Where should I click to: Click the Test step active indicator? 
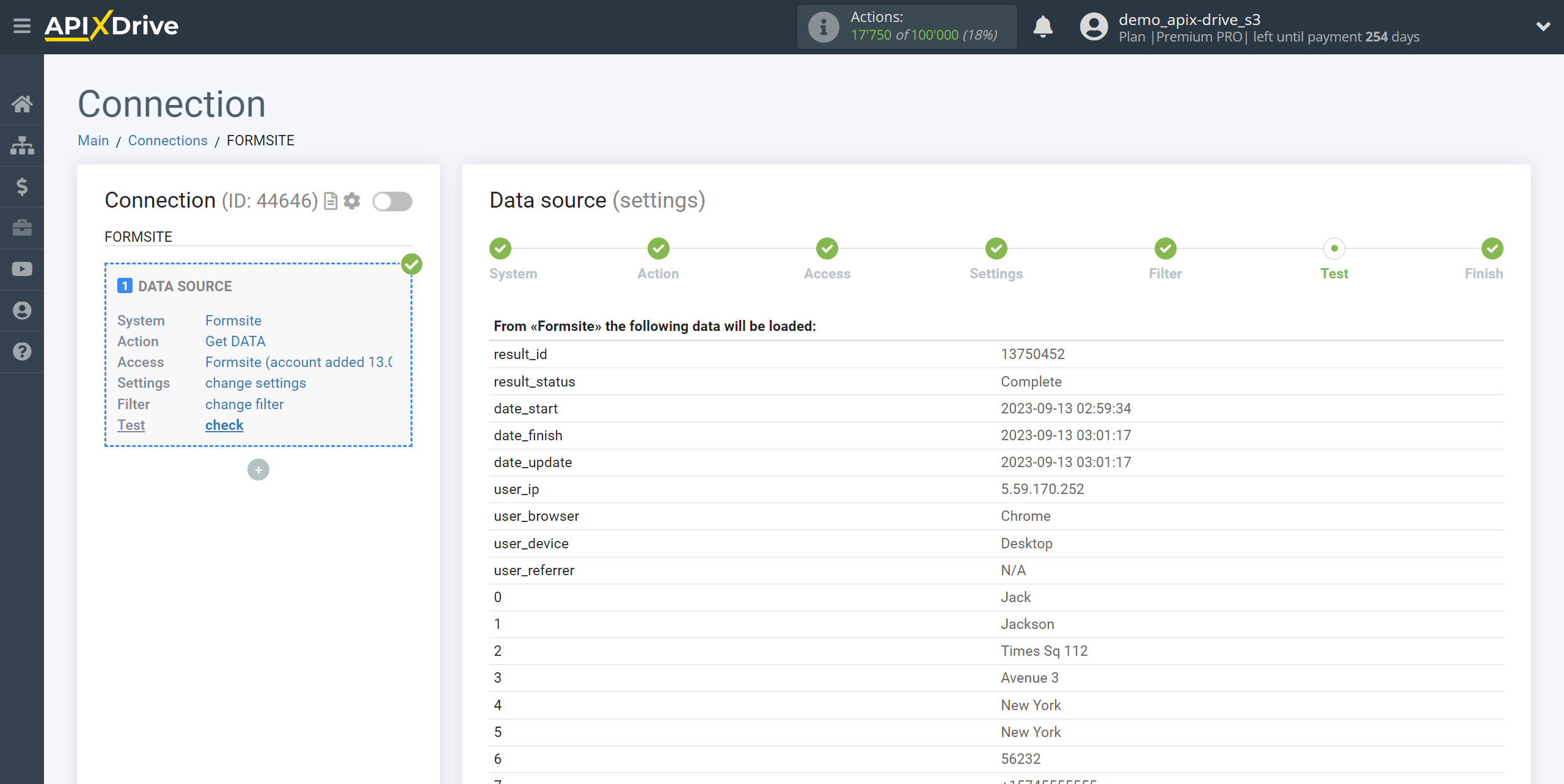(1334, 248)
